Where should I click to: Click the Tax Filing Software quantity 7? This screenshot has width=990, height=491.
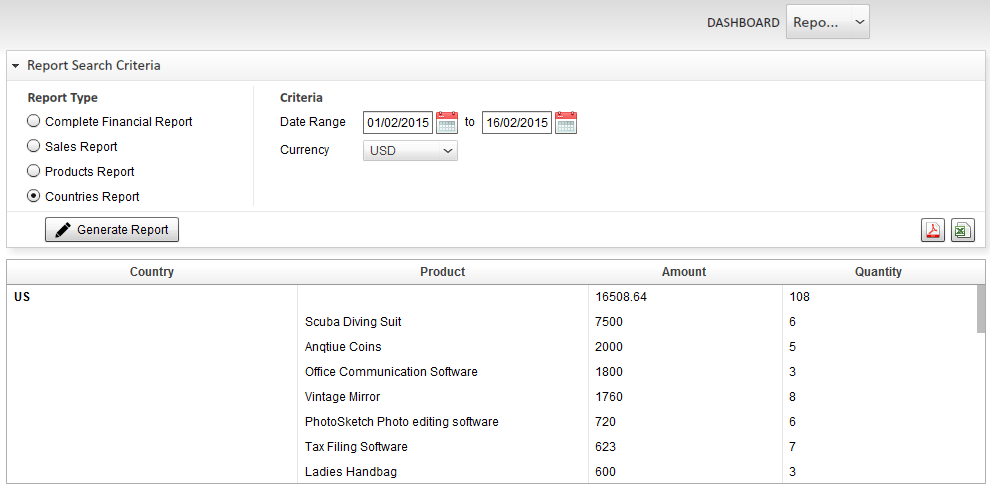pos(792,447)
